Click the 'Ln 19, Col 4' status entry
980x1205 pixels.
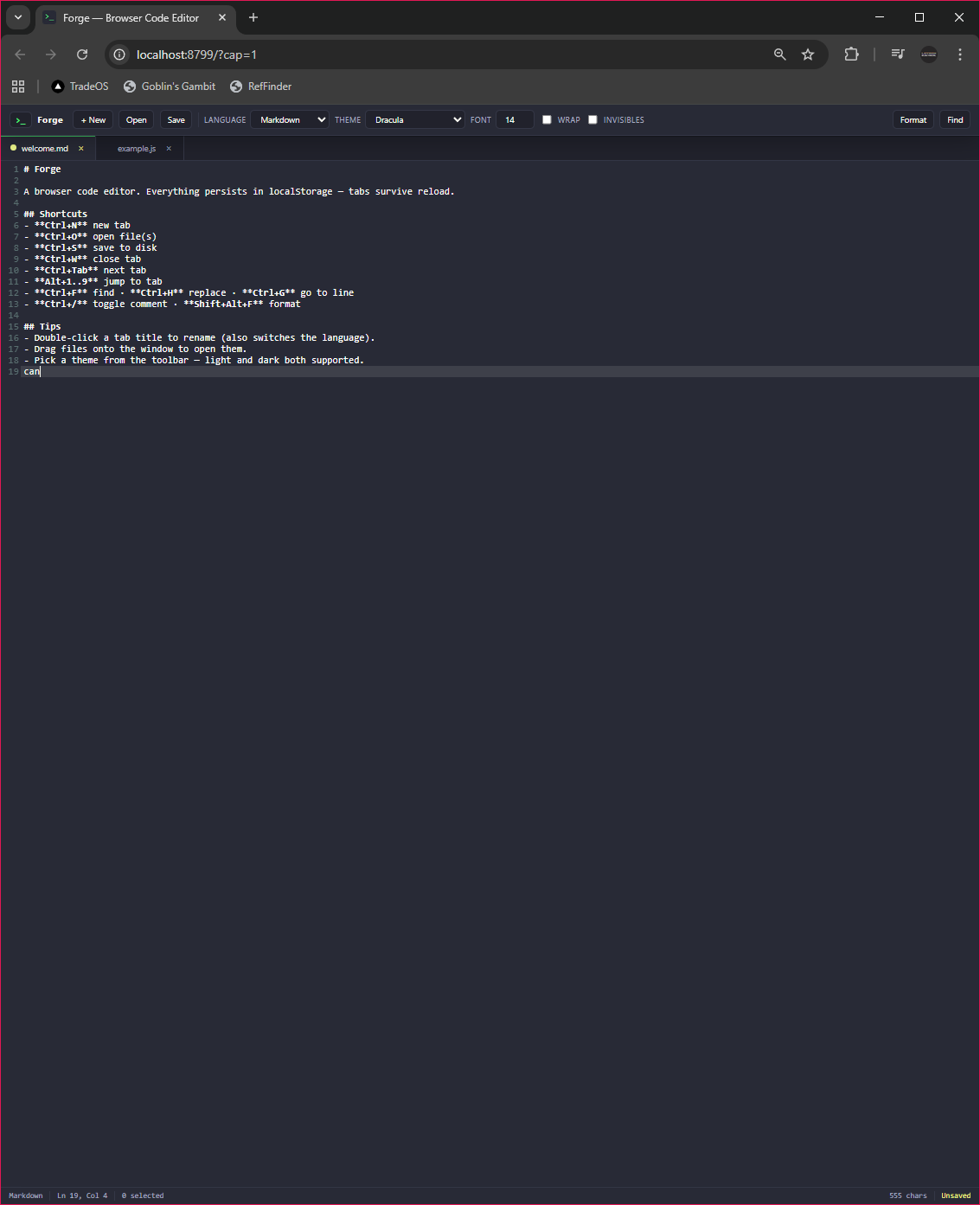point(82,1195)
